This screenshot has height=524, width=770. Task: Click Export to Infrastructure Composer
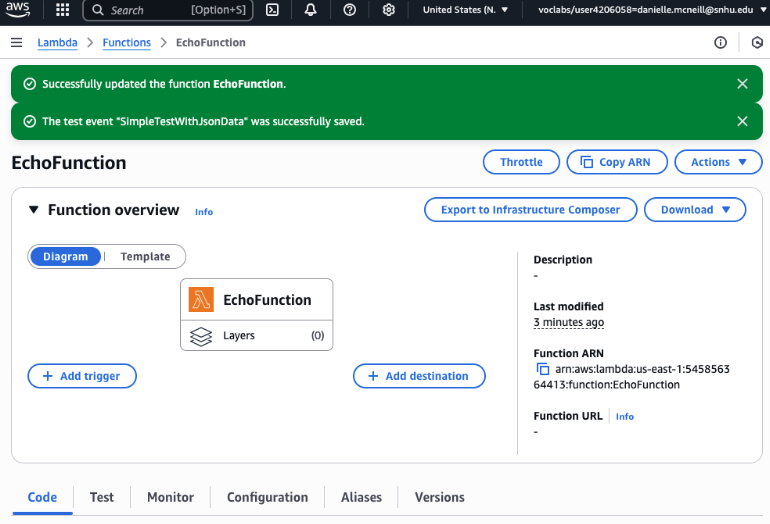(530, 210)
